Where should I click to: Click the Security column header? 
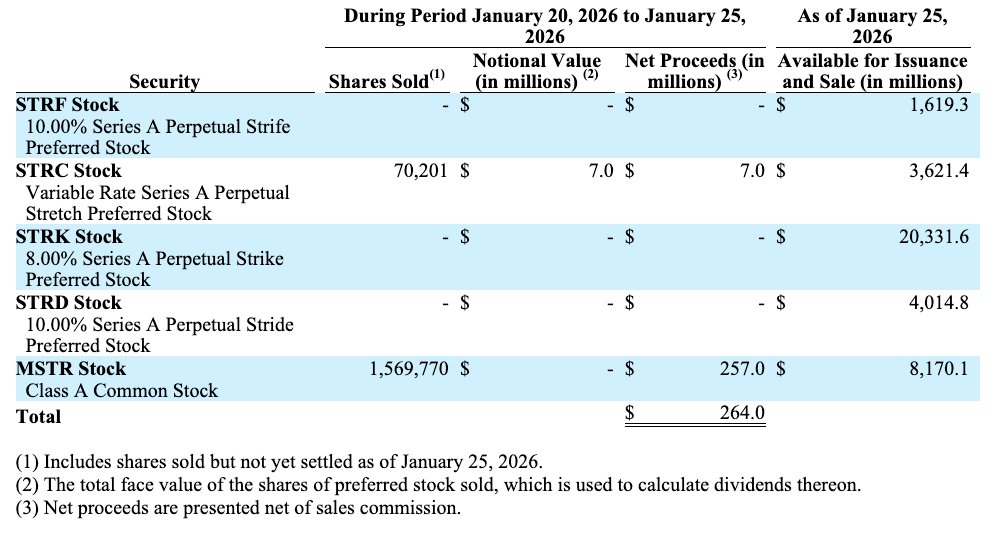164,82
